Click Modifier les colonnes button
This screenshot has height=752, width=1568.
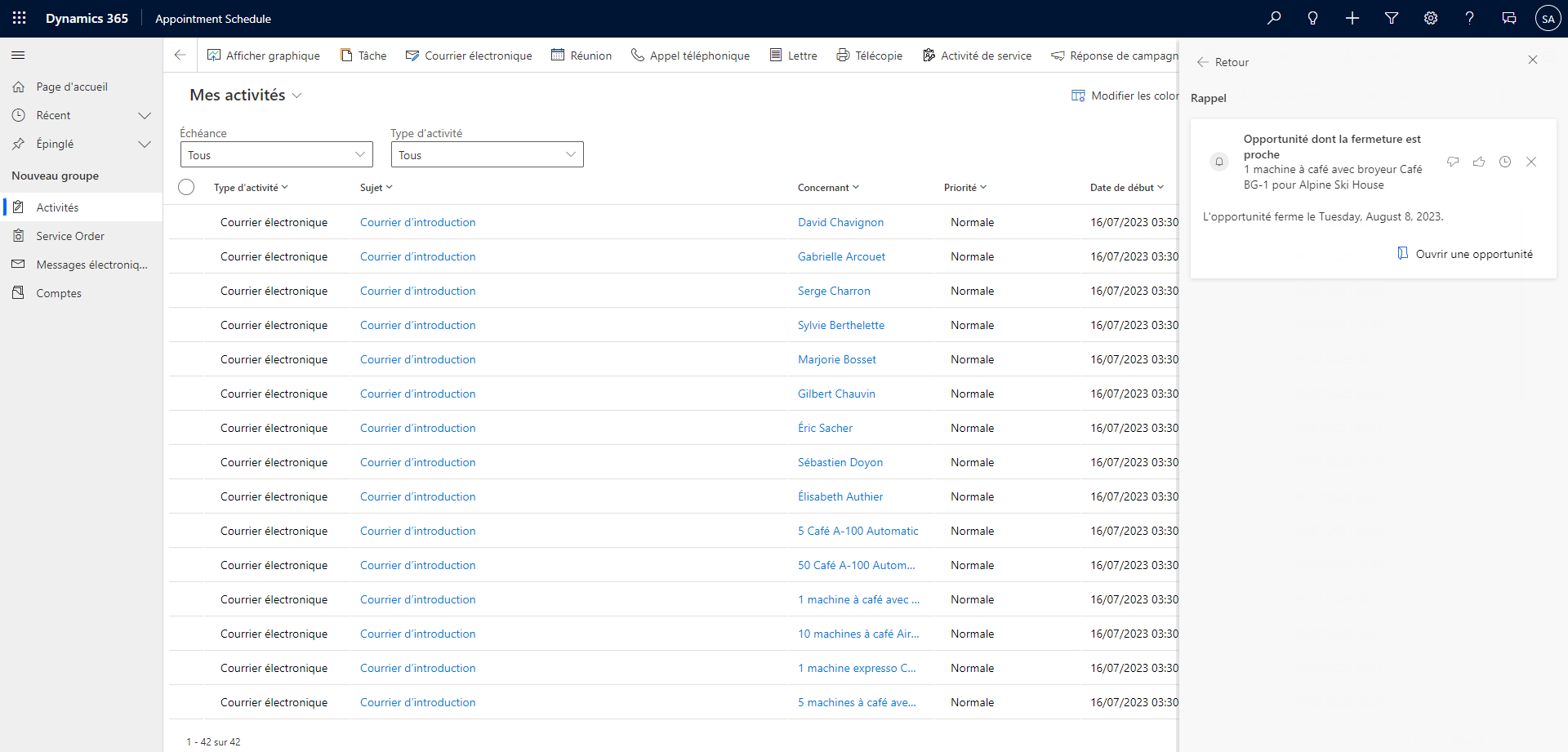[x=1125, y=96]
